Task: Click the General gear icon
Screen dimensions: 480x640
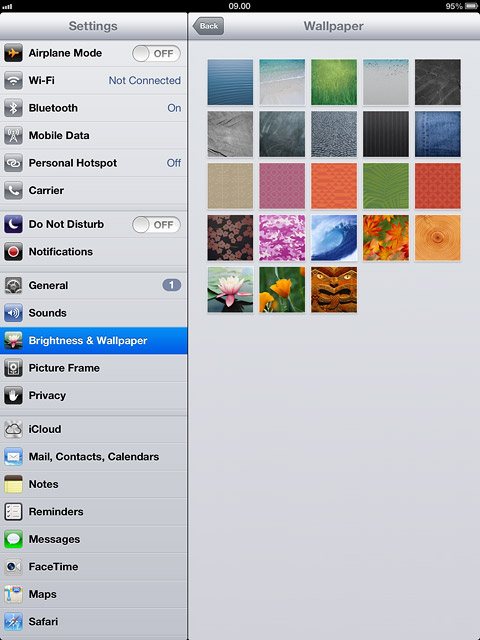Action: pyautogui.click(x=13, y=286)
